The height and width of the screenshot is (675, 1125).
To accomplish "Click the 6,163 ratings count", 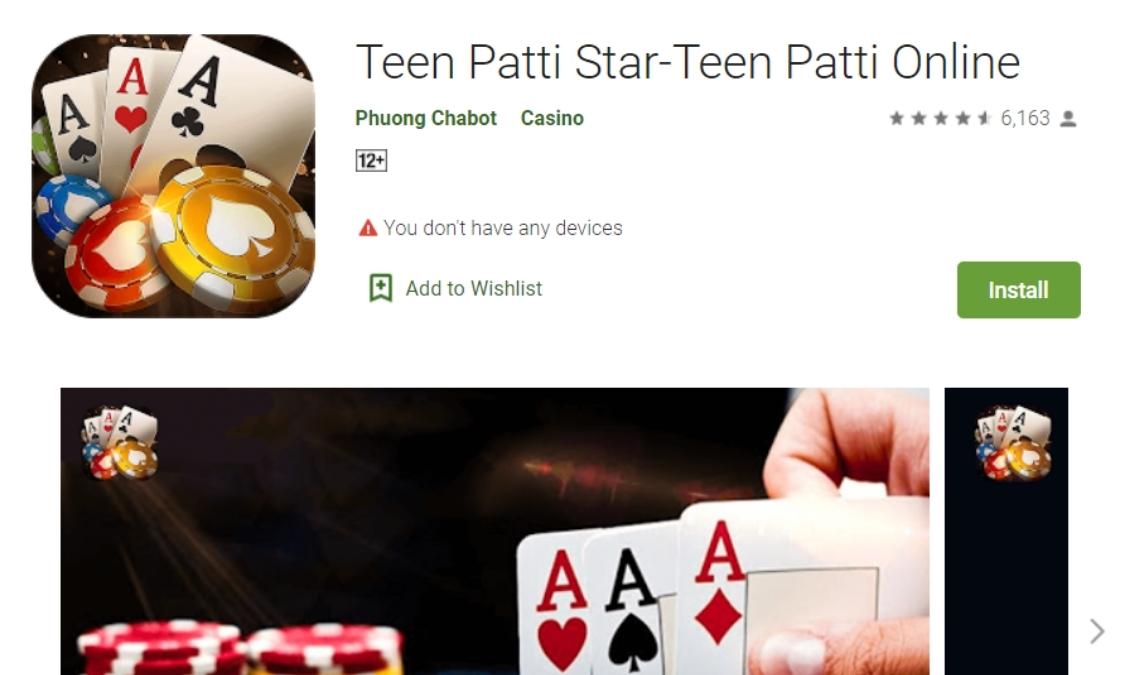I will pyautogui.click(x=1025, y=118).
